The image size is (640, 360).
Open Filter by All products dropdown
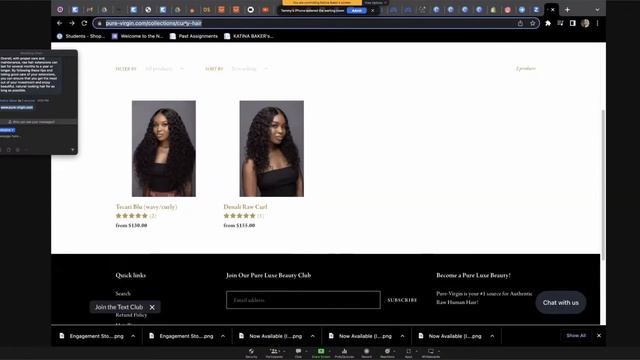(x=164, y=69)
